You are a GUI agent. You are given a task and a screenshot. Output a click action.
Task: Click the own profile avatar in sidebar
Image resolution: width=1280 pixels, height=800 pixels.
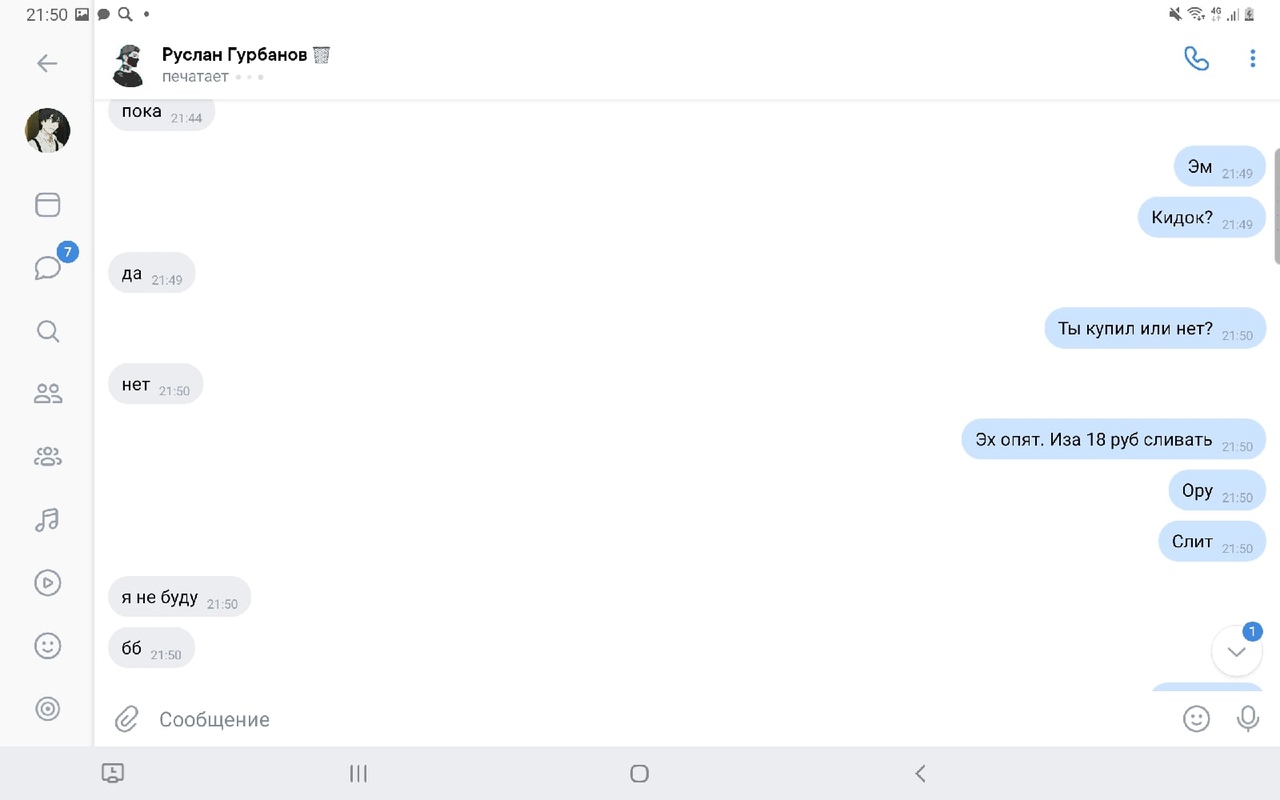click(47, 130)
